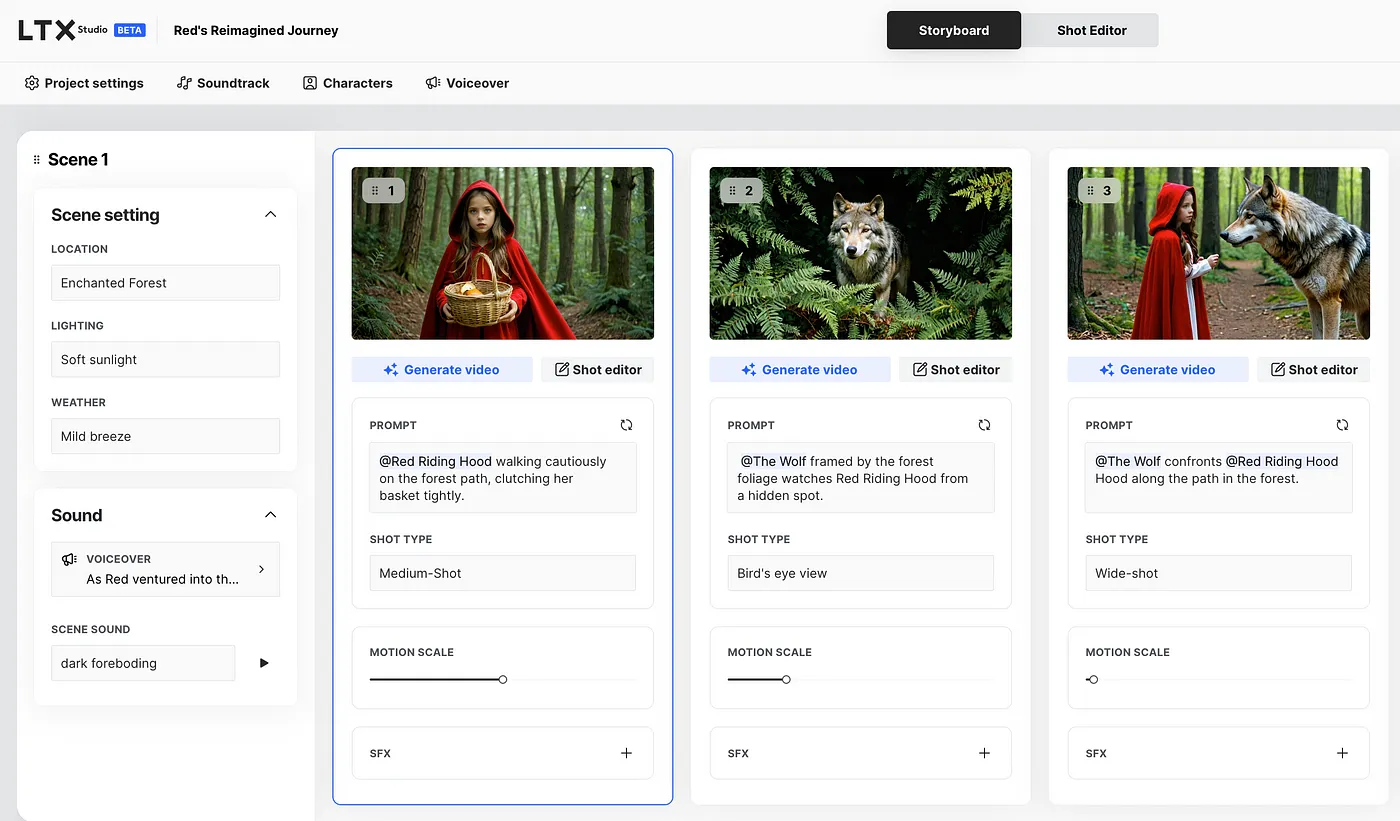Viewport: 1400px width, 821px height.
Task: Open the Soundtrack menu
Action: (223, 83)
